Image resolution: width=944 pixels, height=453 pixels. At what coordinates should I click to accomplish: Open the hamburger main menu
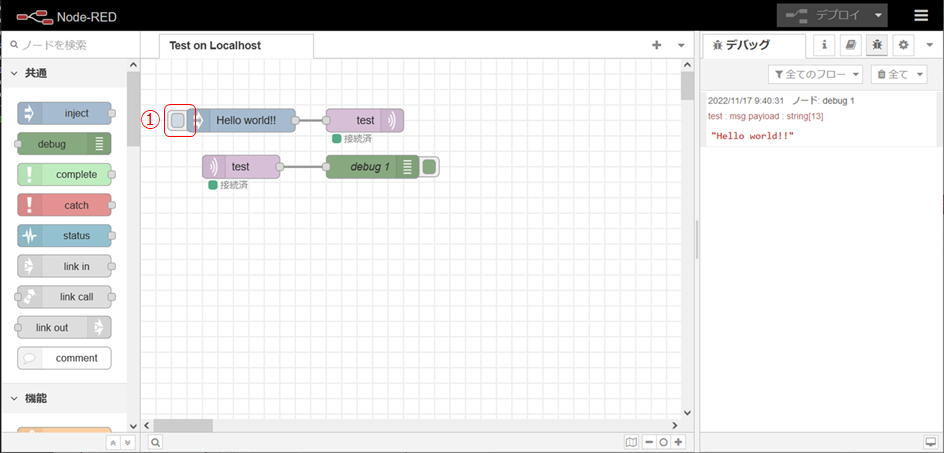point(920,15)
